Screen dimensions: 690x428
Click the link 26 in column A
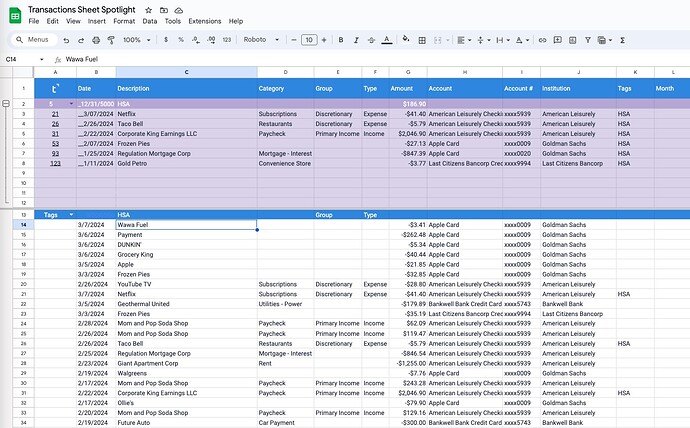pos(55,124)
